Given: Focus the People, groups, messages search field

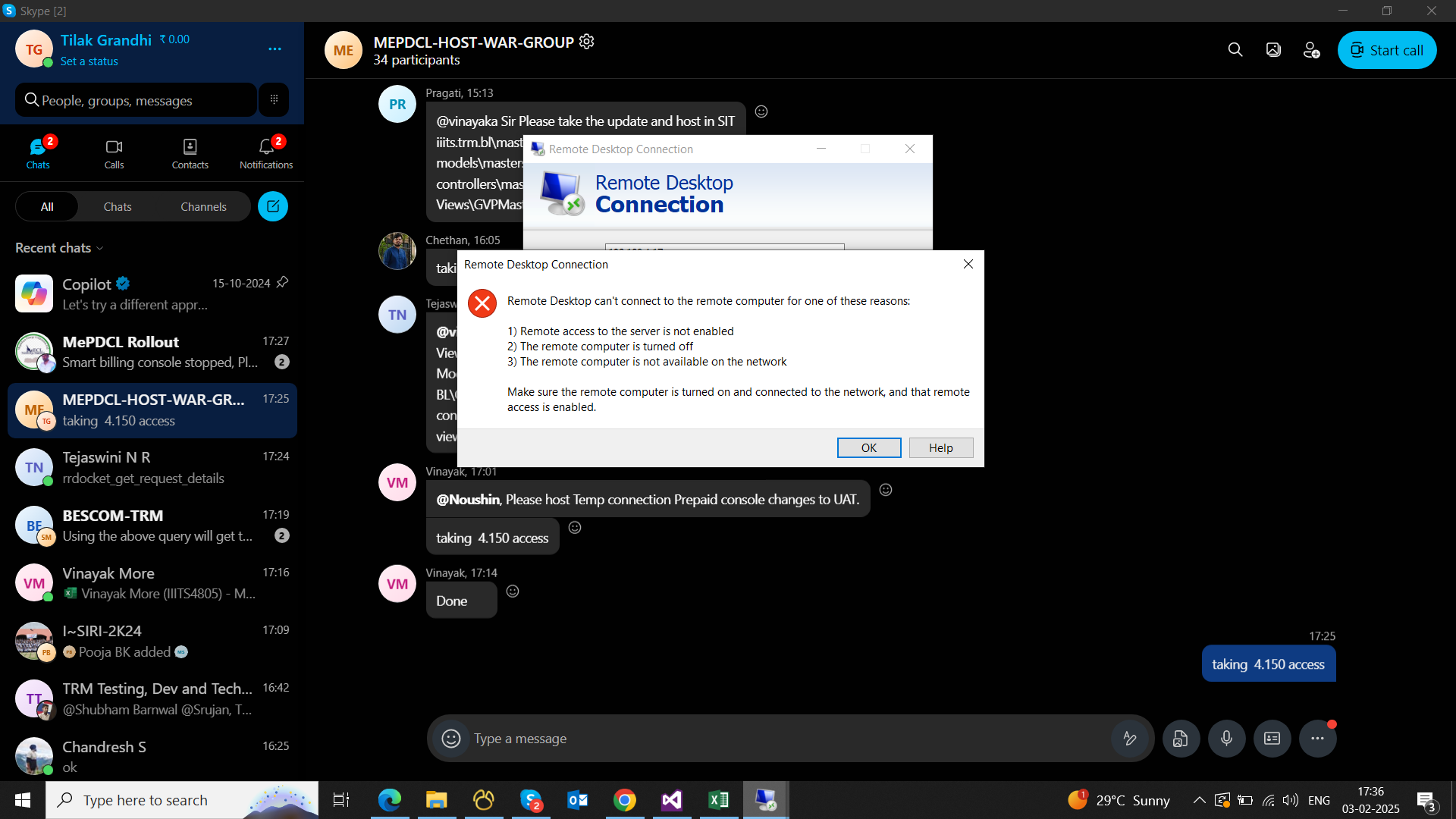Looking at the screenshot, I should point(136,100).
